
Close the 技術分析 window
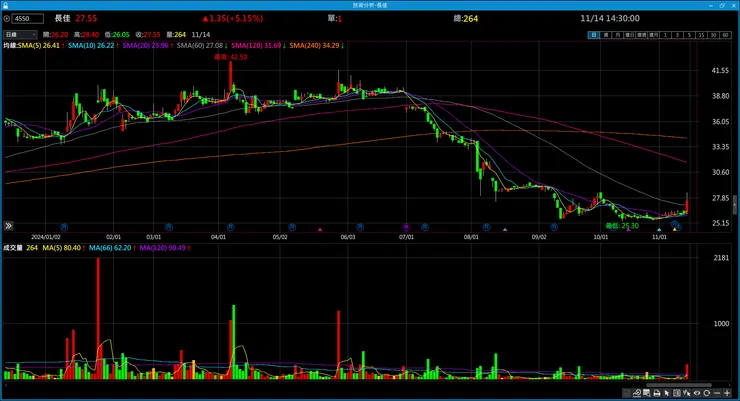click(x=734, y=5)
